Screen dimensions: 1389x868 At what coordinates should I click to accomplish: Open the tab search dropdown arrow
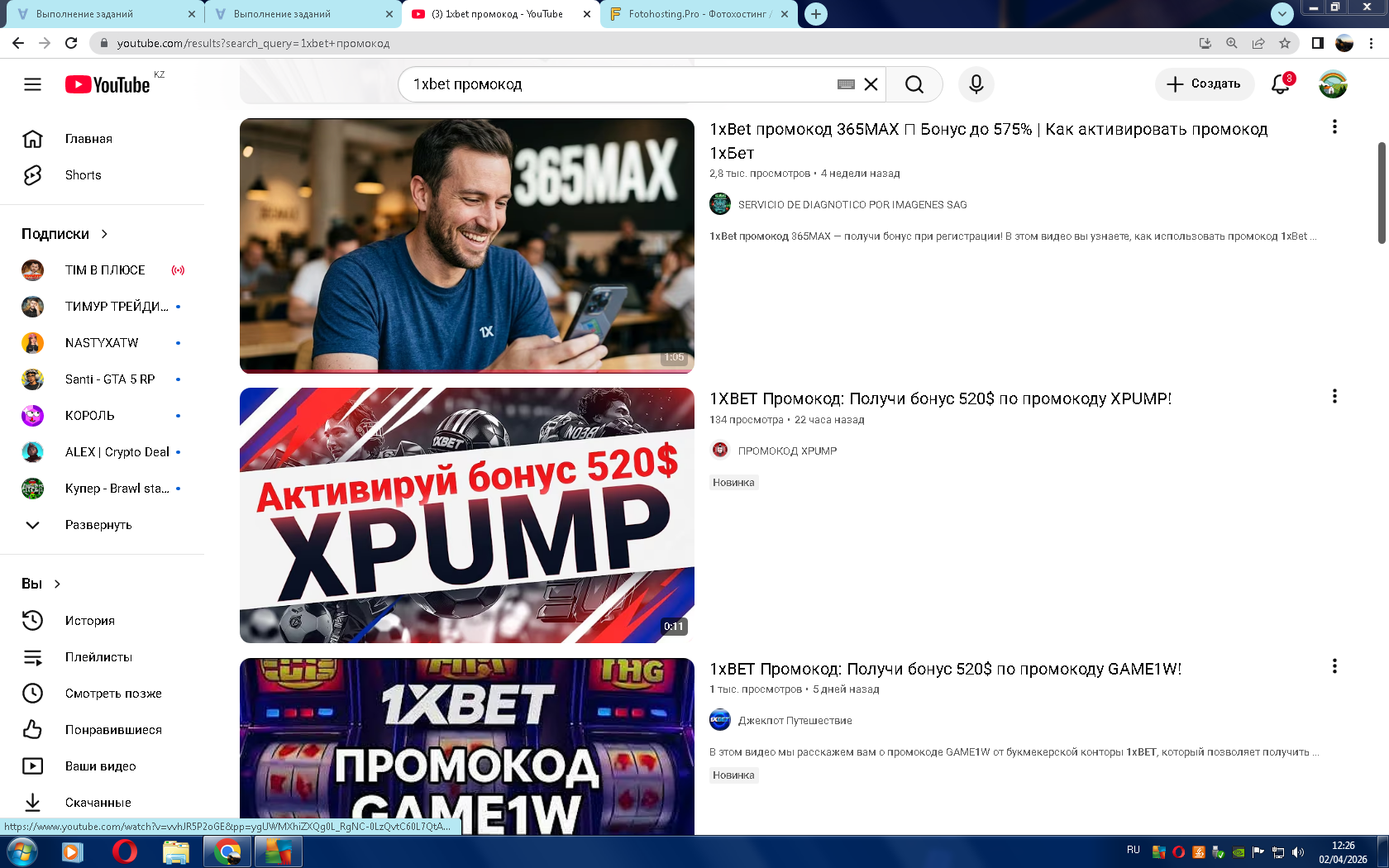(x=1282, y=13)
